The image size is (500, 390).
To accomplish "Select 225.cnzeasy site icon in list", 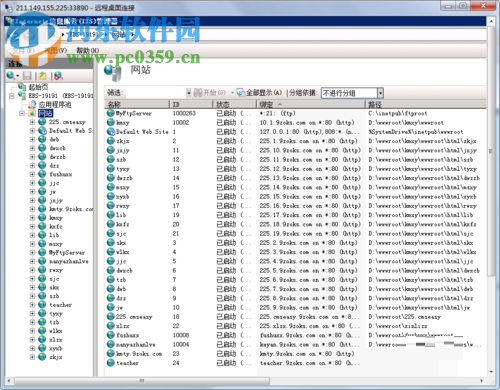I will (111, 316).
